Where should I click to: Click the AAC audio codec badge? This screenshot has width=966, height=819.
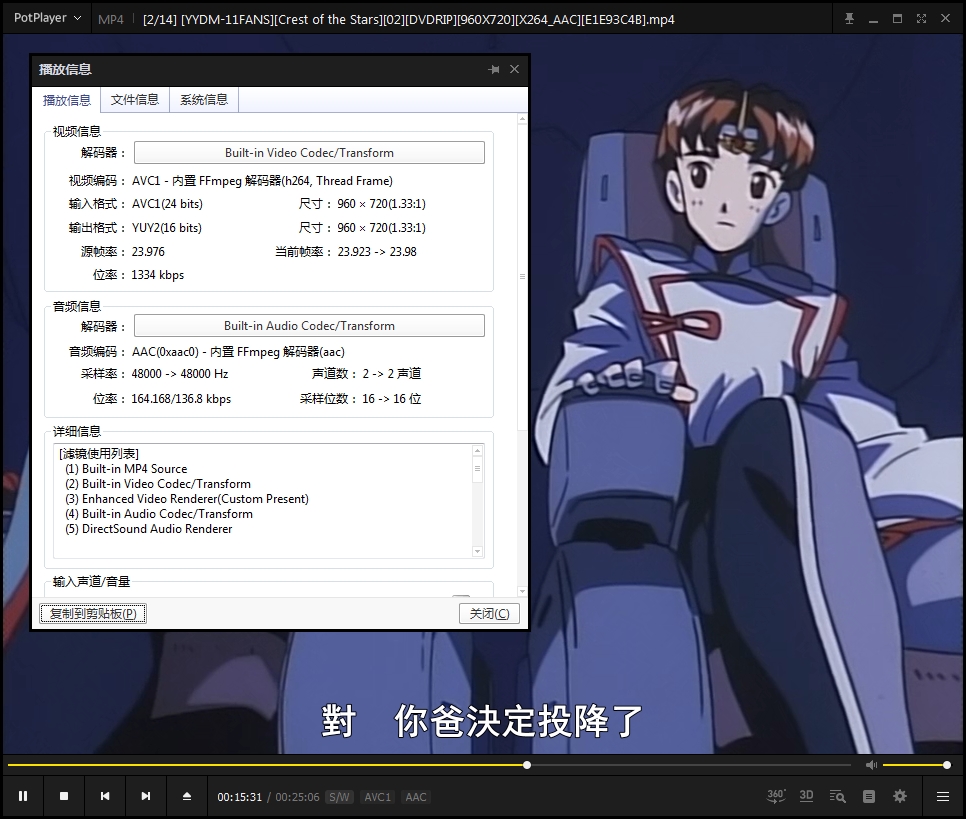[416, 797]
